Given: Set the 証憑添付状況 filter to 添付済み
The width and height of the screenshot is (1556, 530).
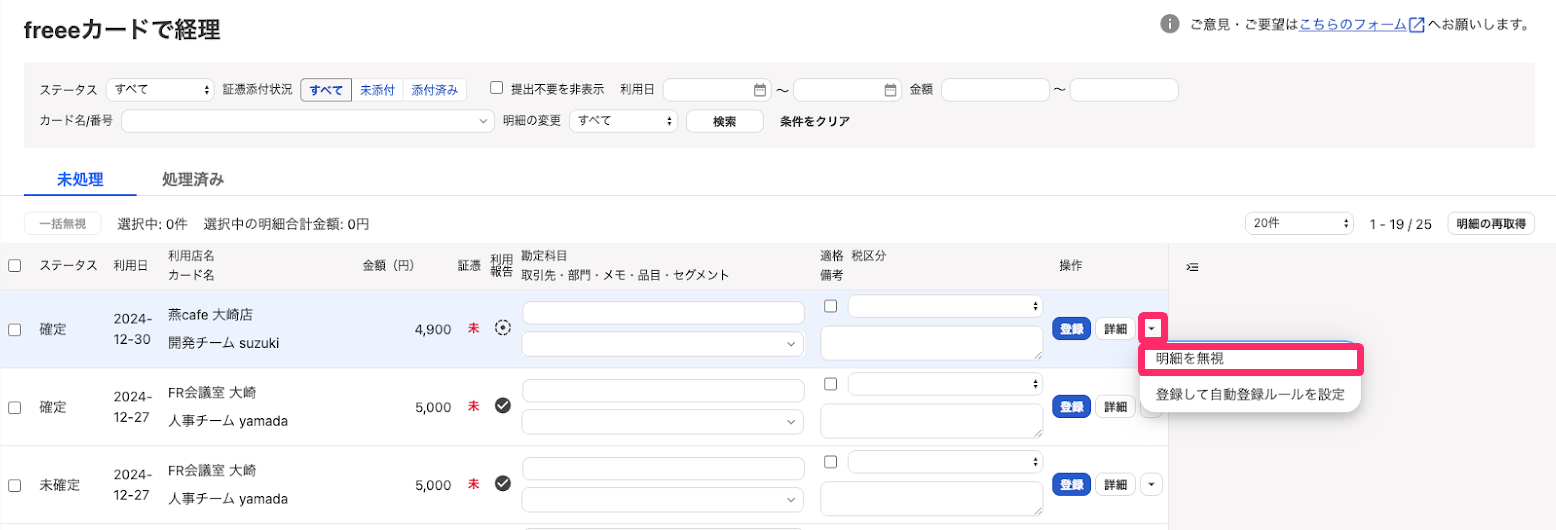Looking at the screenshot, I should pos(434,90).
